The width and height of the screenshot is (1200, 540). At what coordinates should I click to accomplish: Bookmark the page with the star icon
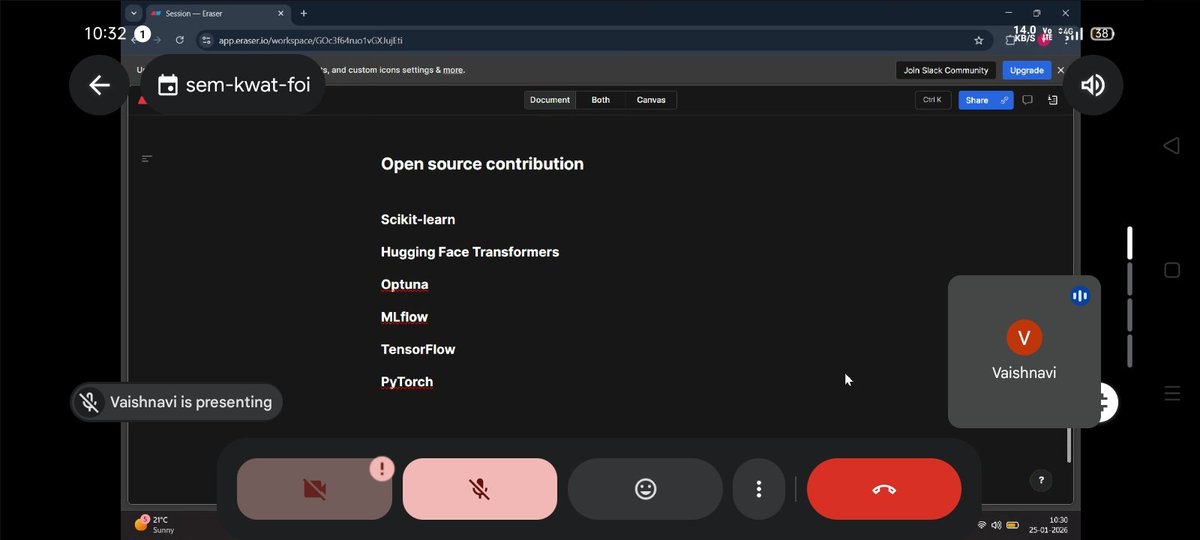(979, 40)
